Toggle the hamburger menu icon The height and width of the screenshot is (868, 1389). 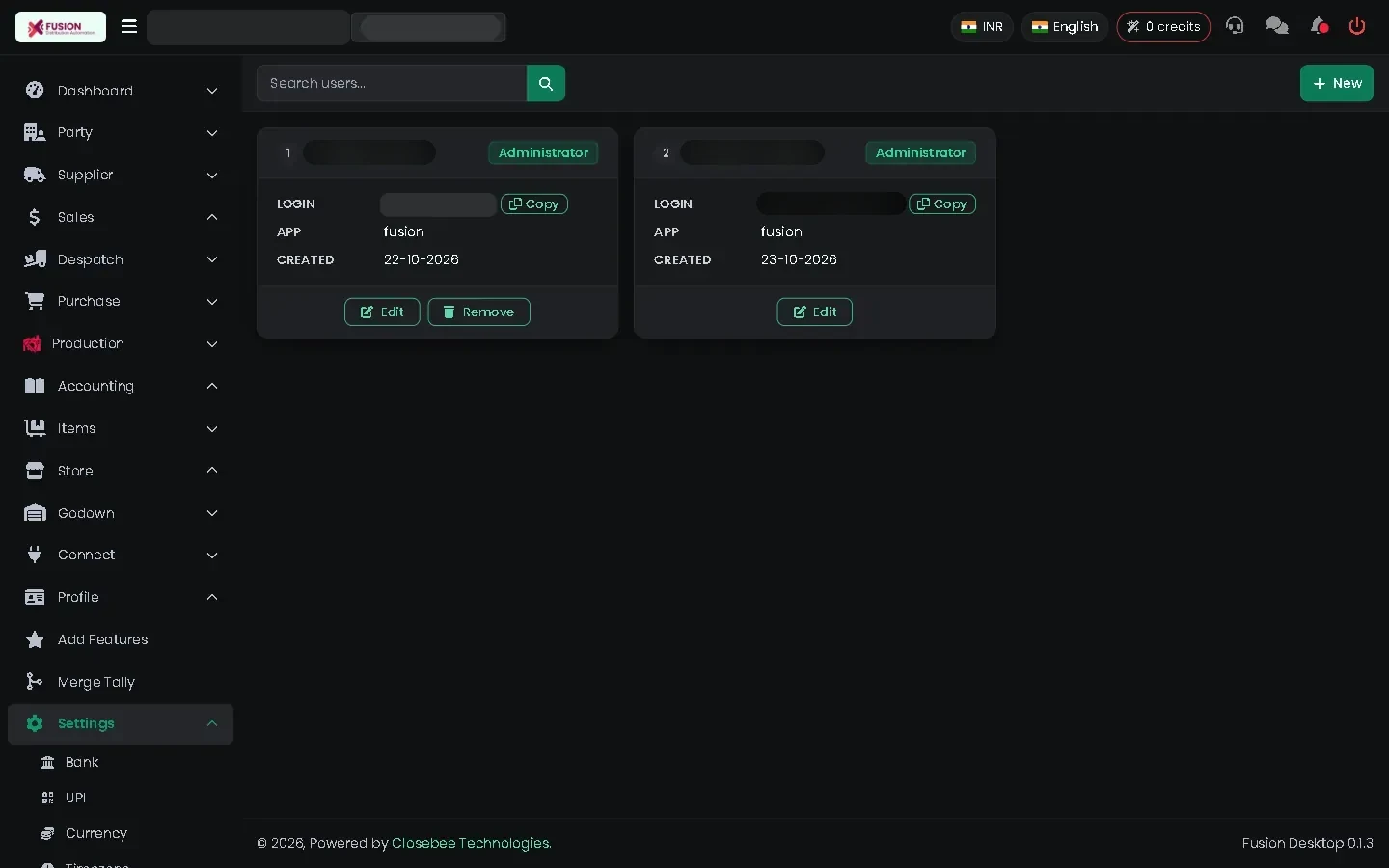coord(129,26)
